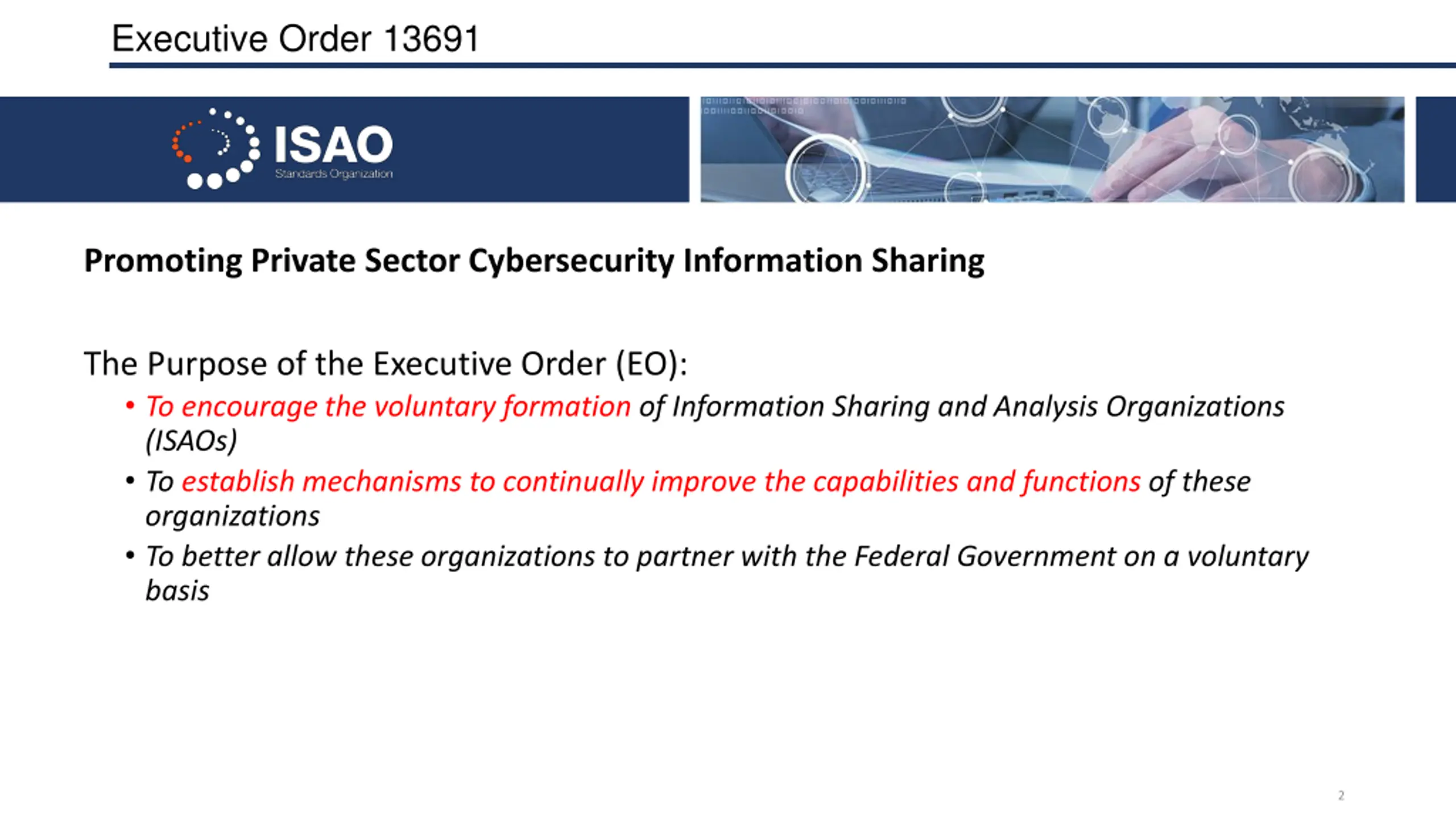Select the Promoting Private Sector Cybersecurity heading

coord(534,261)
